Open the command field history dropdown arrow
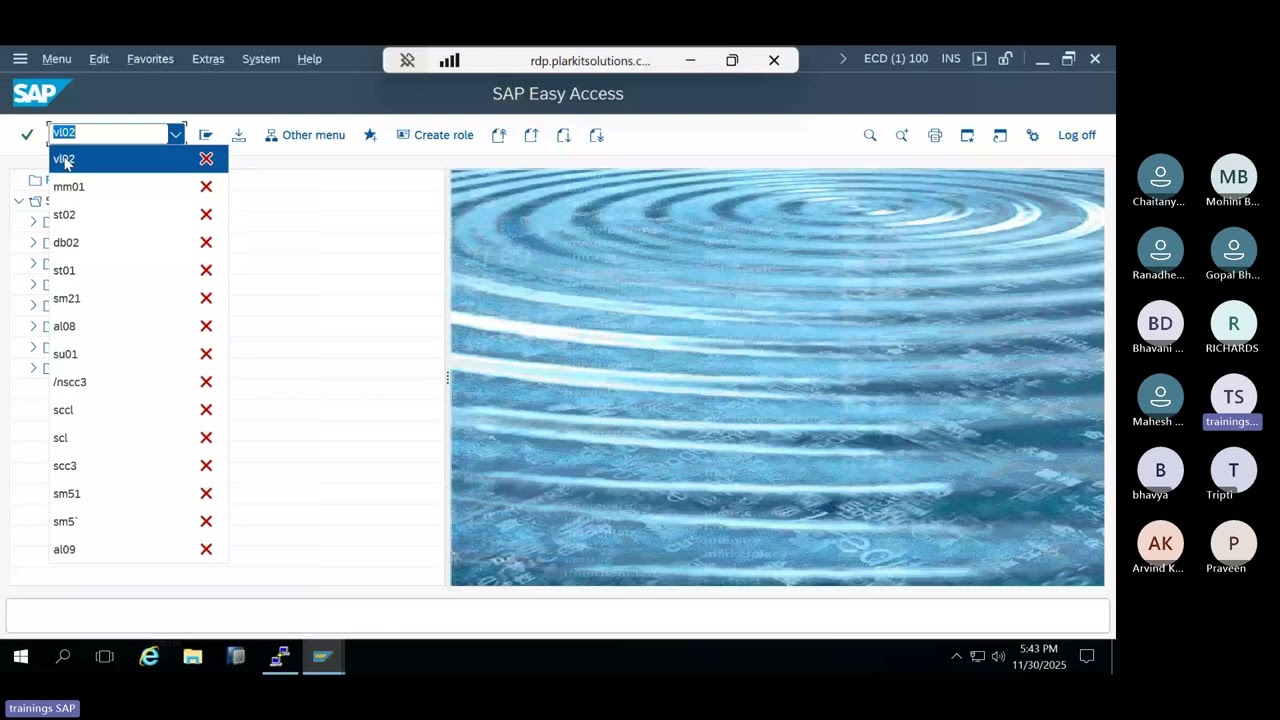The height and width of the screenshot is (720, 1280). [175, 134]
